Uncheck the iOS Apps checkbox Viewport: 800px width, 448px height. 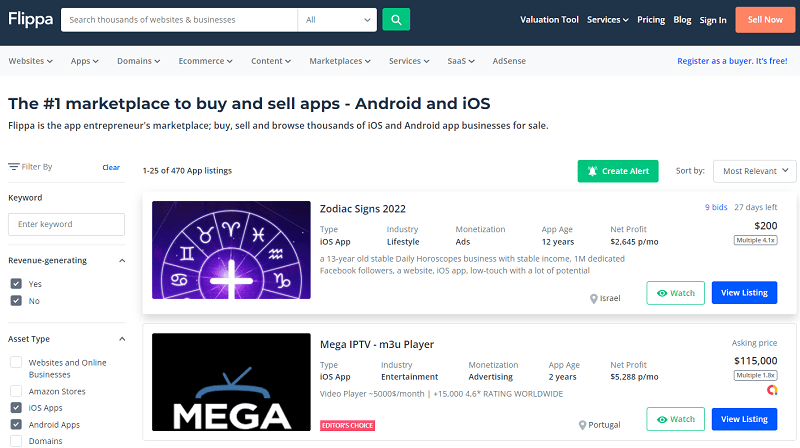(16, 408)
